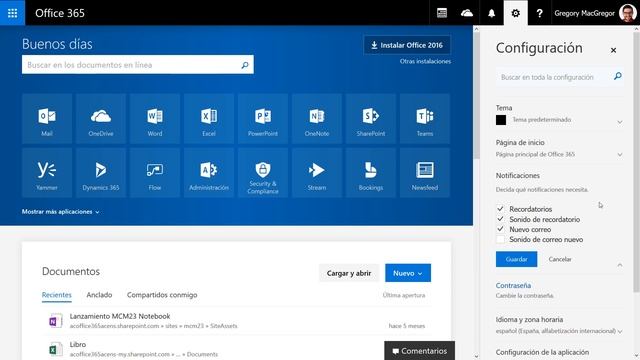Open notifications bell in top bar

tap(491, 13)
